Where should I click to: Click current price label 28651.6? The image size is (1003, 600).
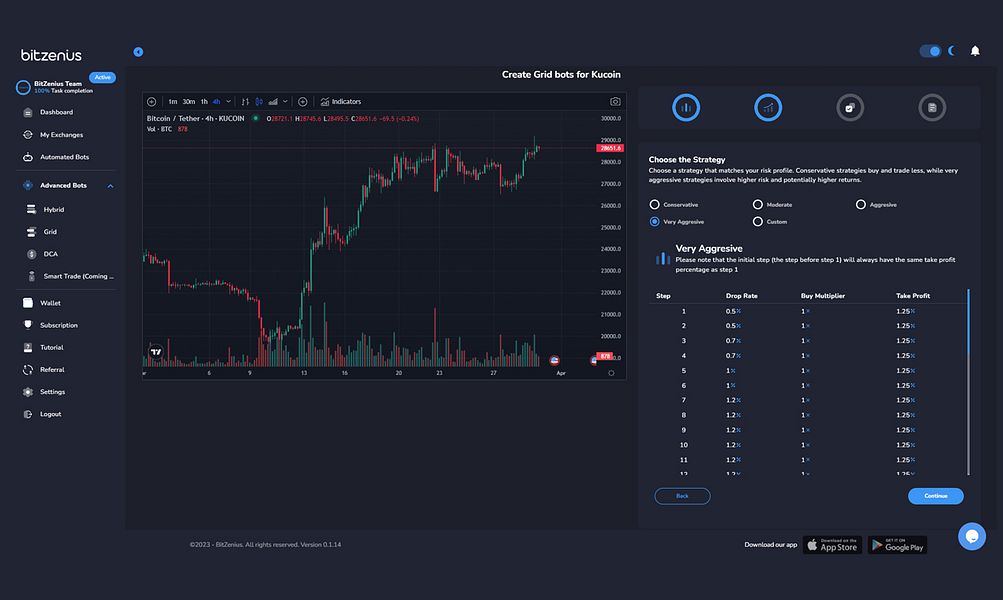pyautogui.click(x=610, y=148)
